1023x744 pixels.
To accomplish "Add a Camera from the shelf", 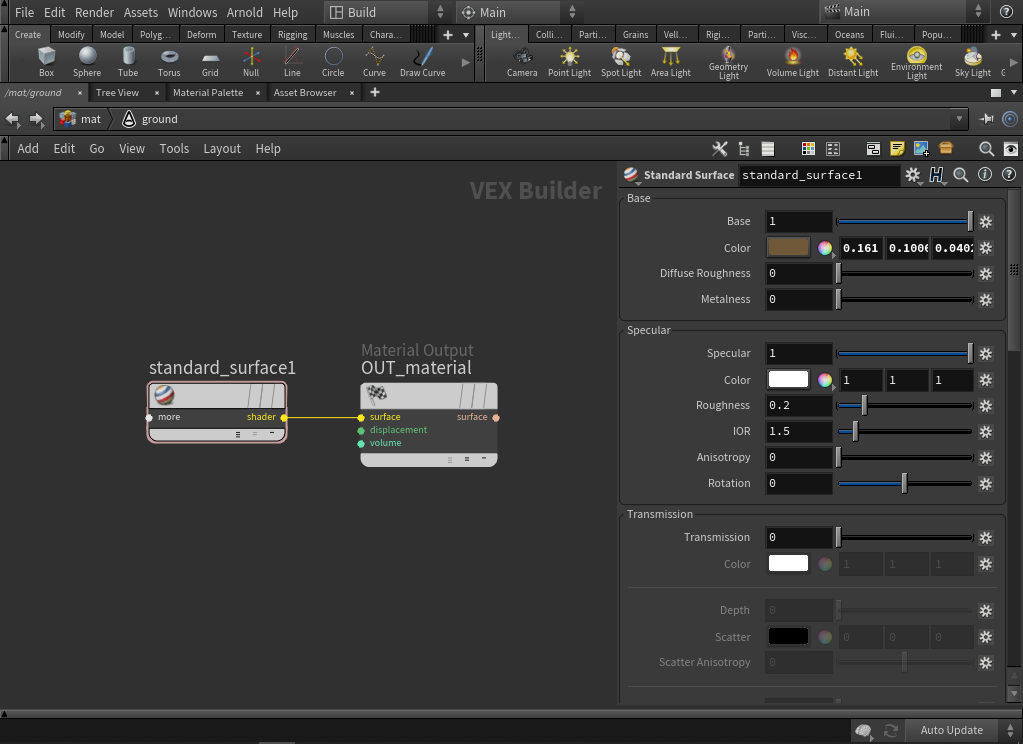I will pyautogui.click(x=522, y=62).
